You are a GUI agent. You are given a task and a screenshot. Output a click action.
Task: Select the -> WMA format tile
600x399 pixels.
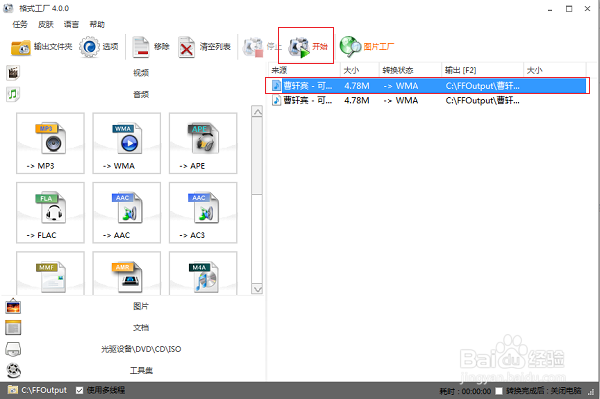tap(127, 143)
